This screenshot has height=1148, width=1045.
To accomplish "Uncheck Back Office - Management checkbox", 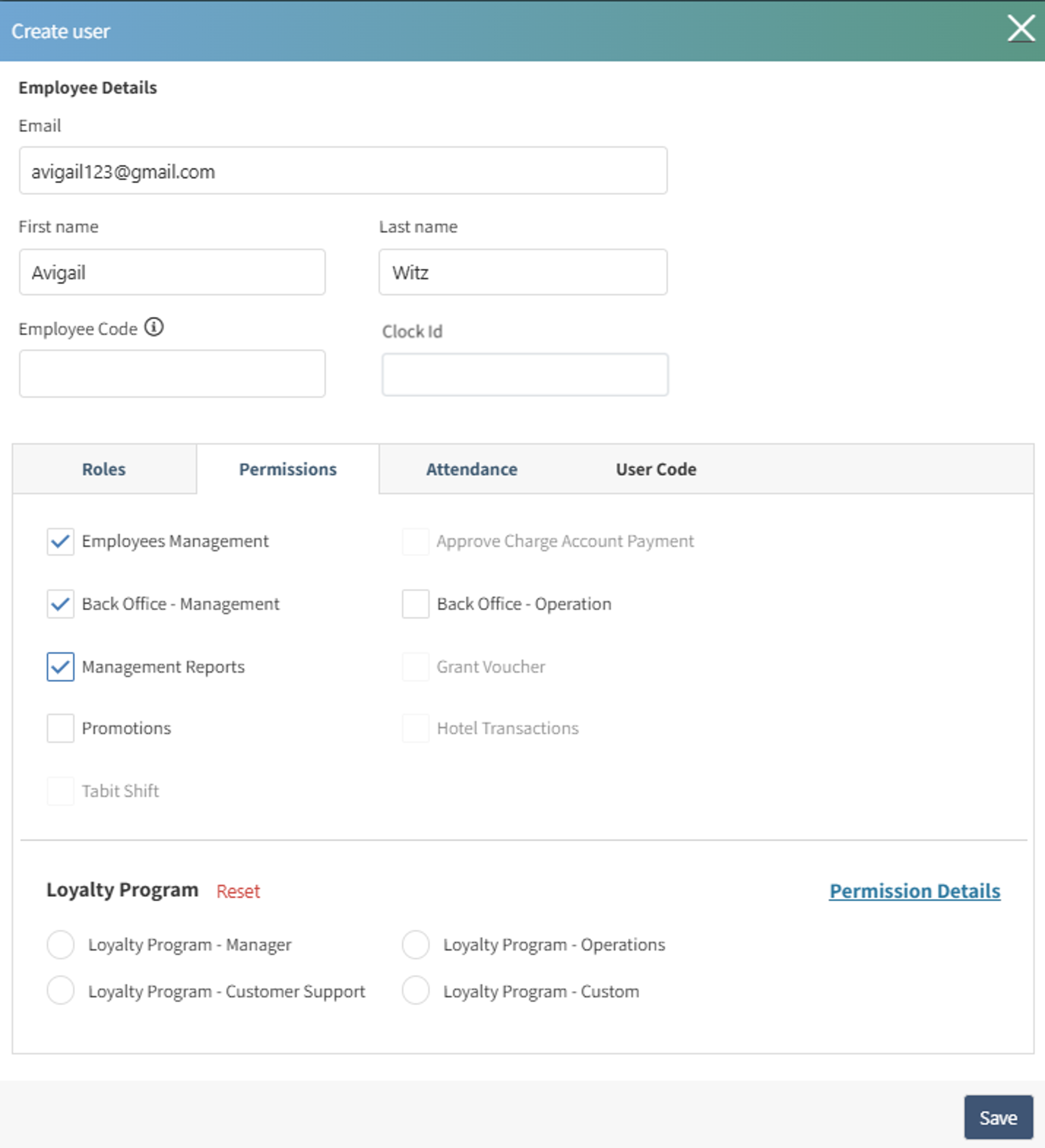I will pos(60,603).
